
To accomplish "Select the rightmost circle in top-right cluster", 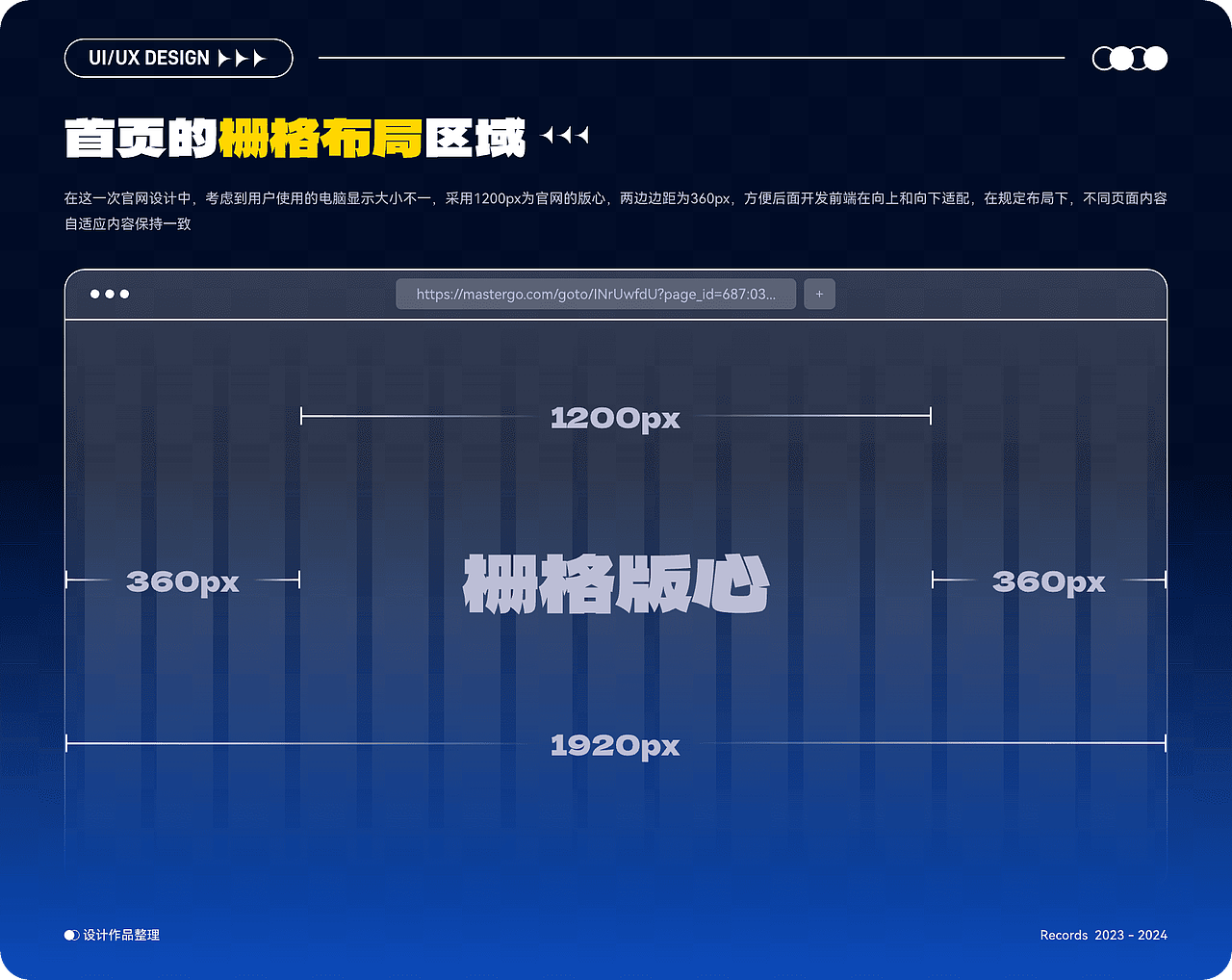I will point(1155,58).
